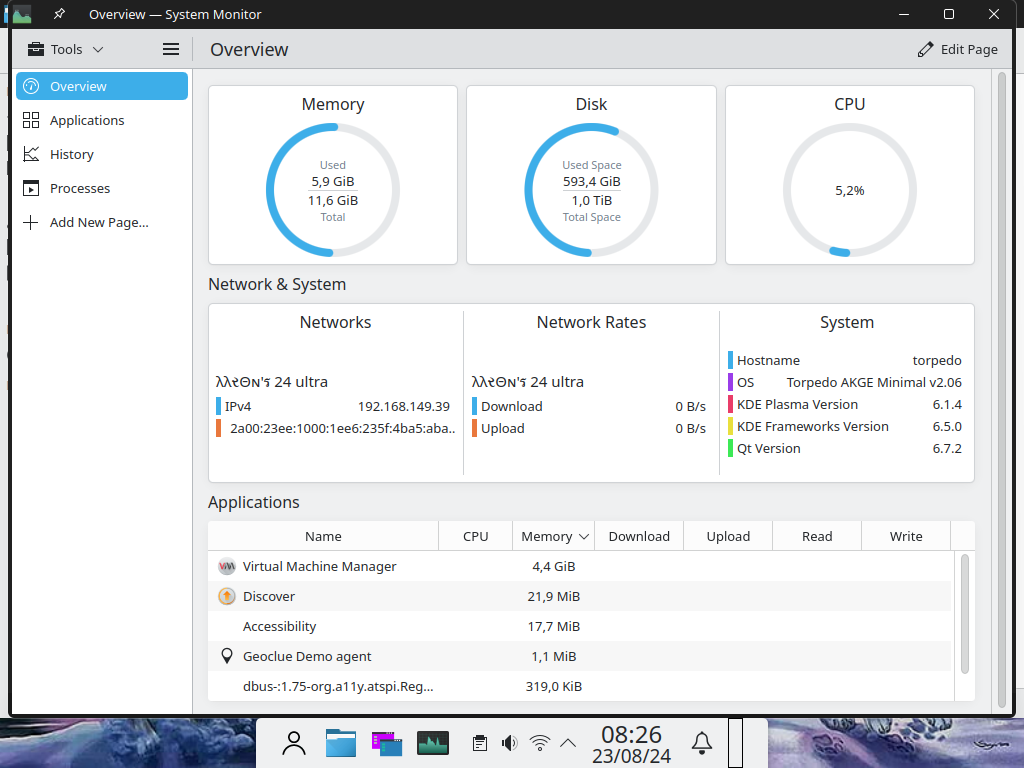Open the Wi-Fi network tray icon

[539, 743]
